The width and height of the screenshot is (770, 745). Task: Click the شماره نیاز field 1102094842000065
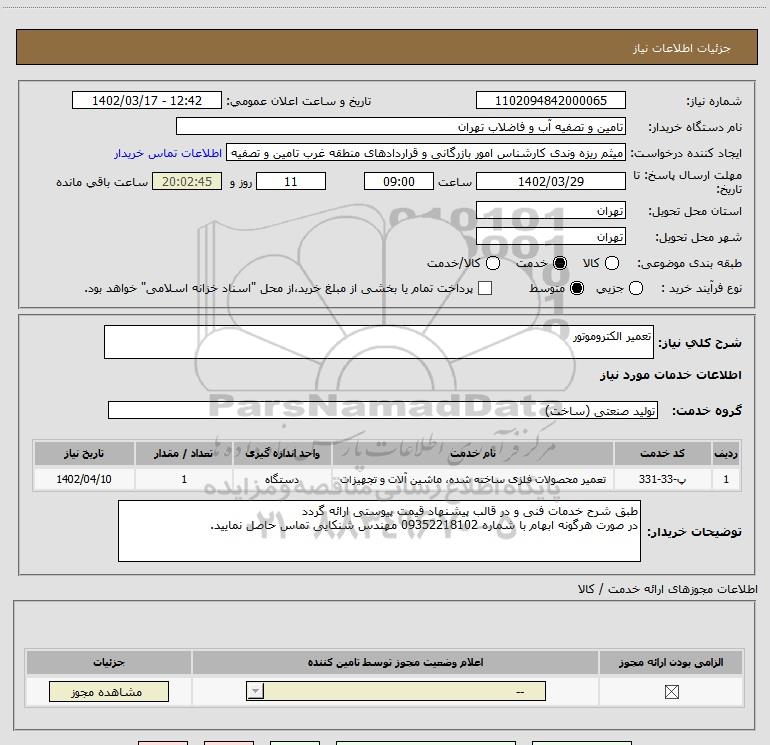(x=550, y=100)
